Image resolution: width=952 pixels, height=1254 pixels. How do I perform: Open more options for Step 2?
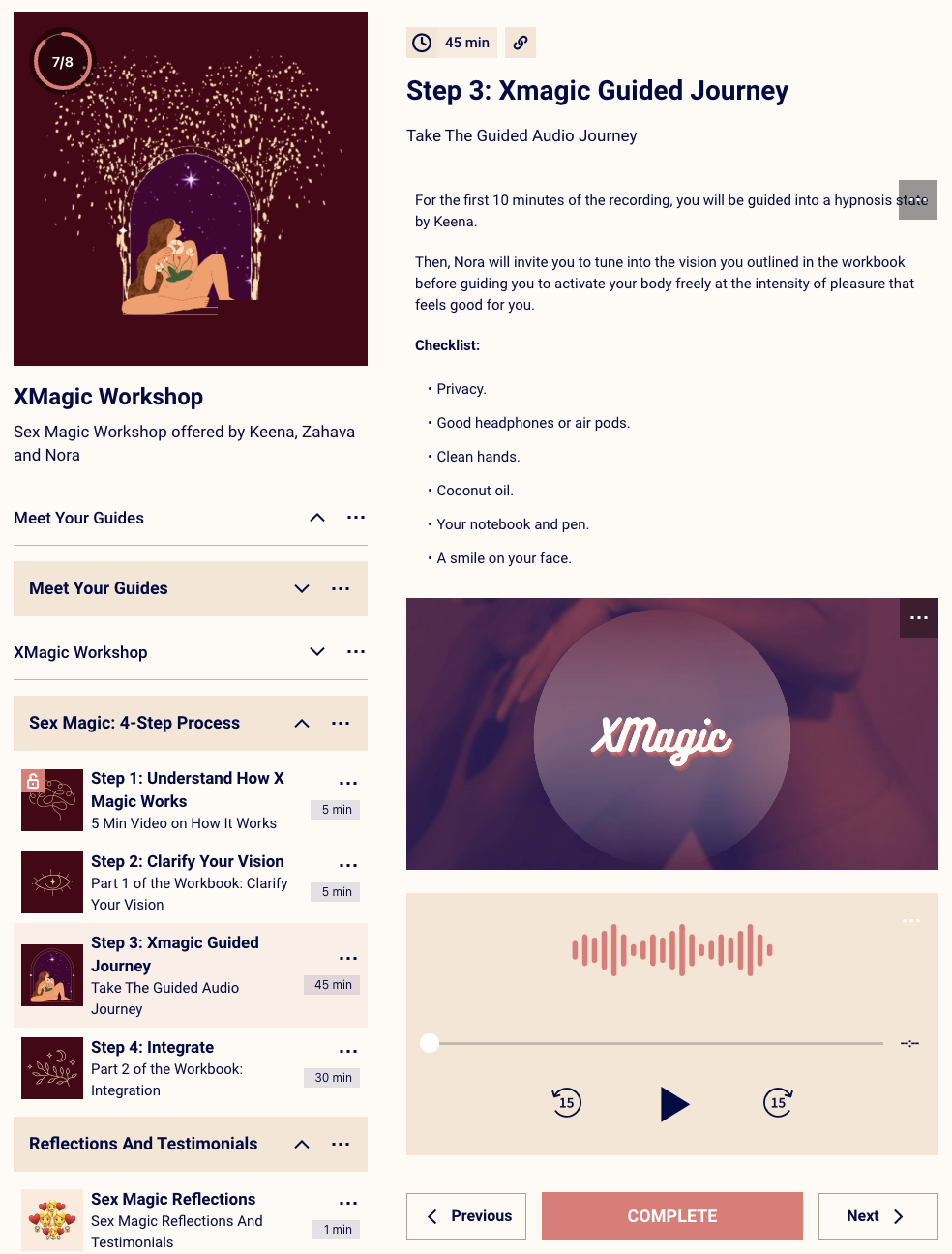[x=348, y=865]
